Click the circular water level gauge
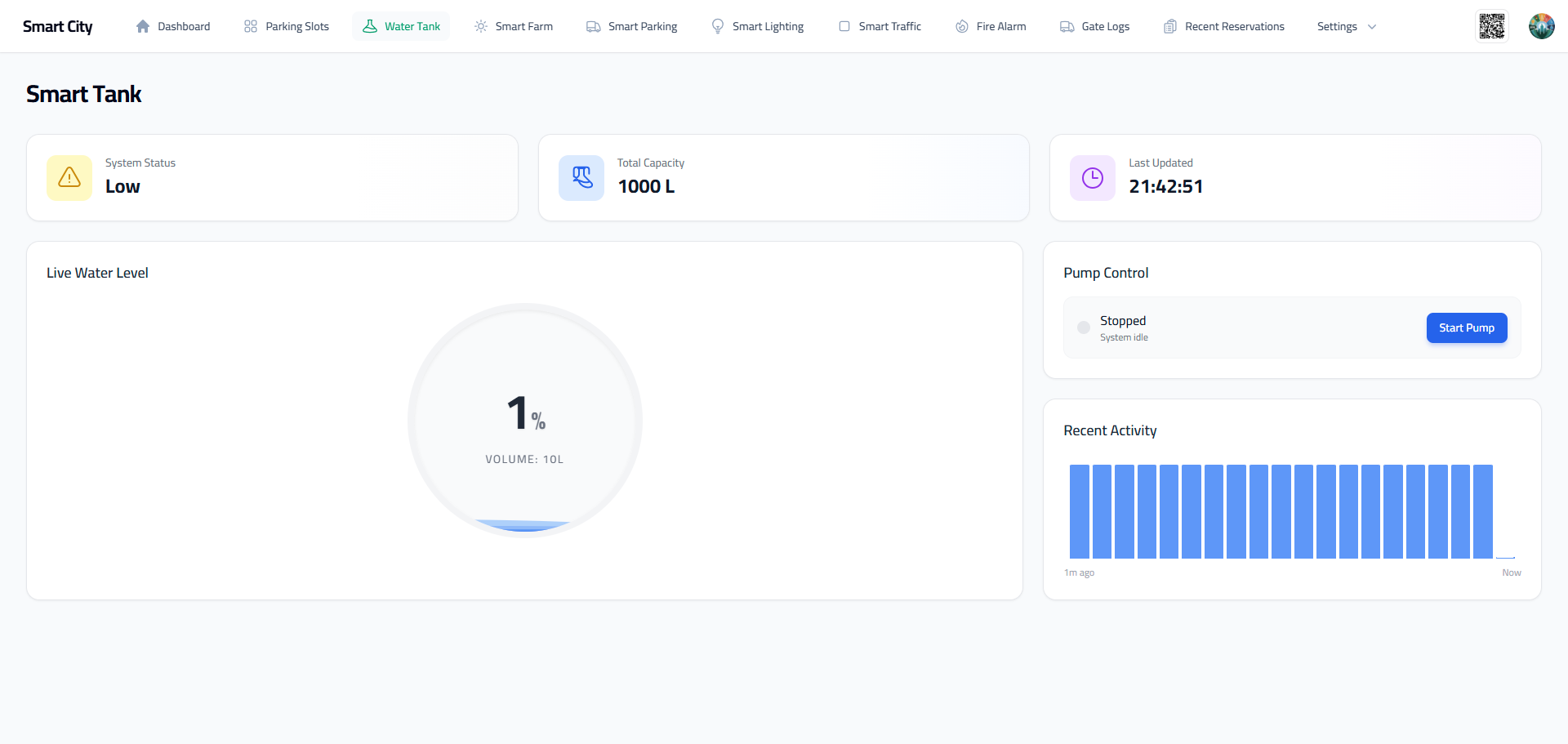 pos(525,421)
